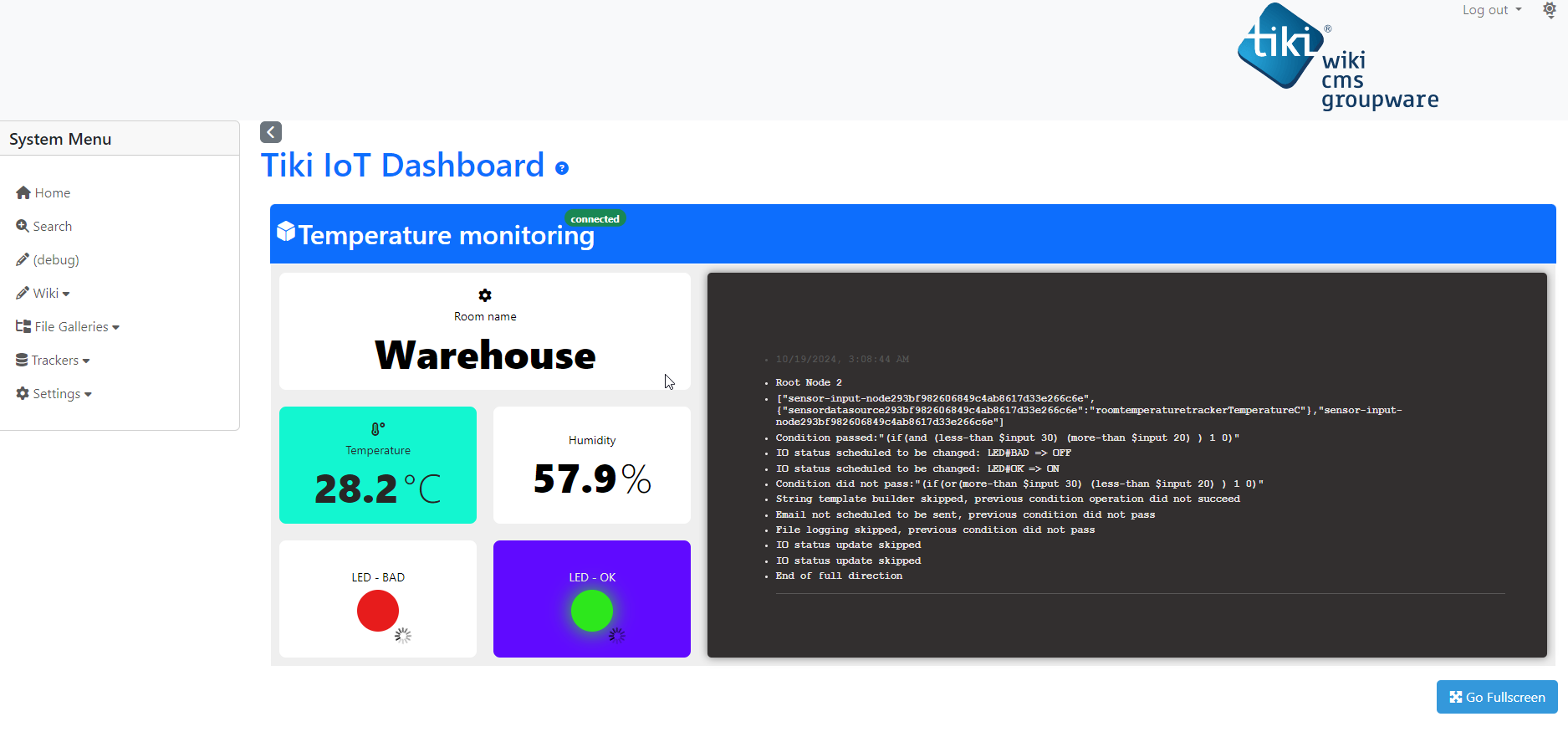Open the Tiki IoT Dashboard title link
This screenshot has height=732, width=1568.
pyautogui.click(x=402, y=166)
